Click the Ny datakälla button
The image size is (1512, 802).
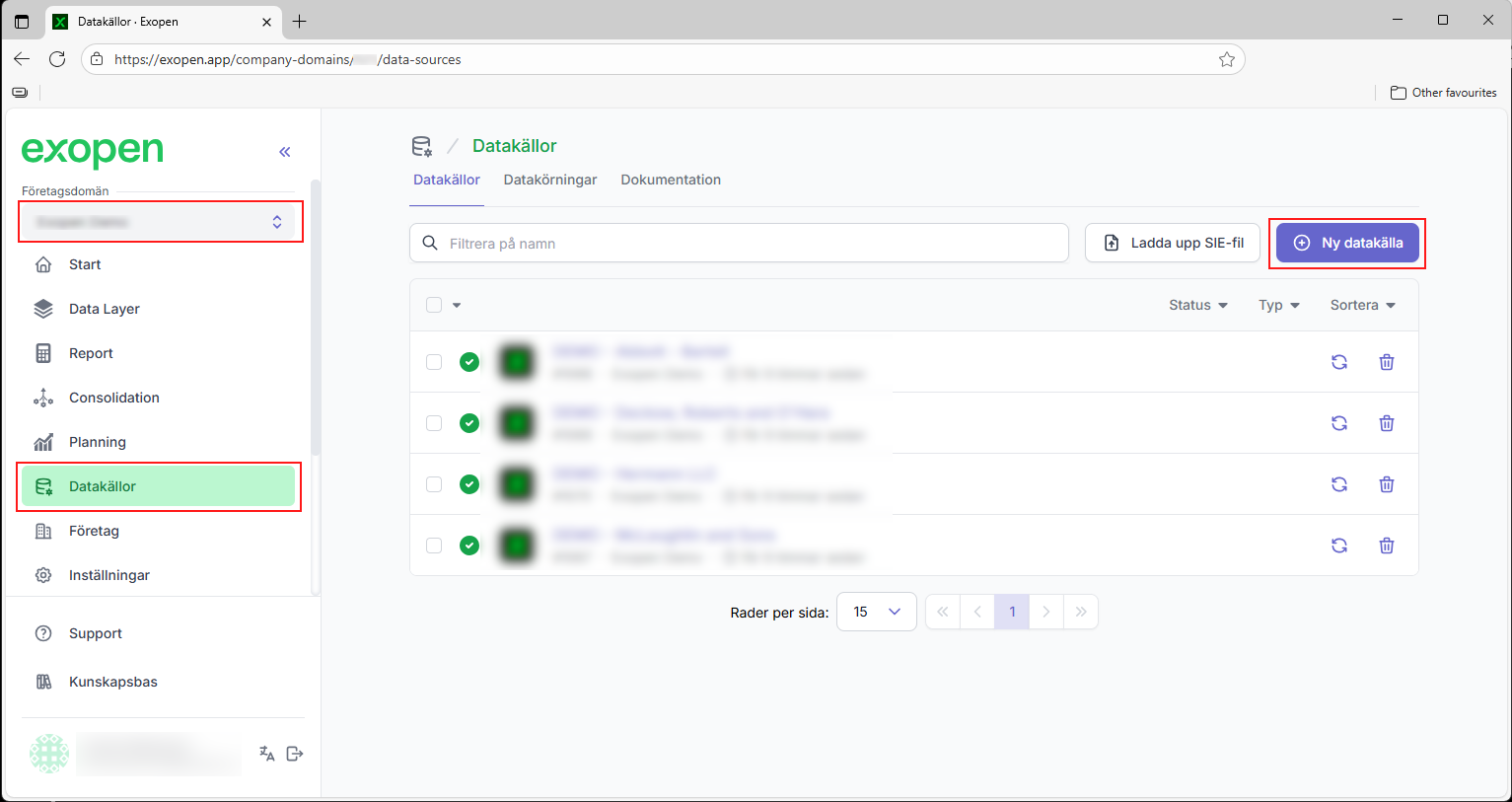coord(1346,243)
